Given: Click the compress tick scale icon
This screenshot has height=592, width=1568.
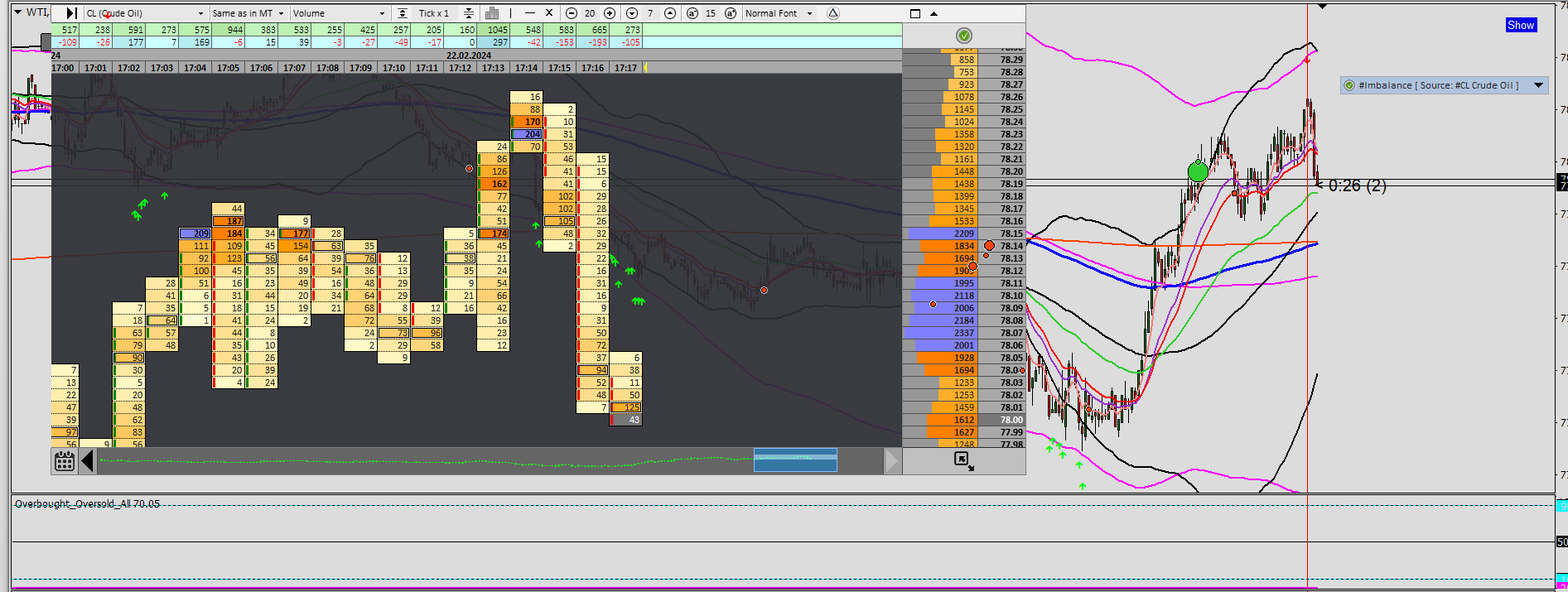Looking at the screenshot, I should (x=469, y=13).
